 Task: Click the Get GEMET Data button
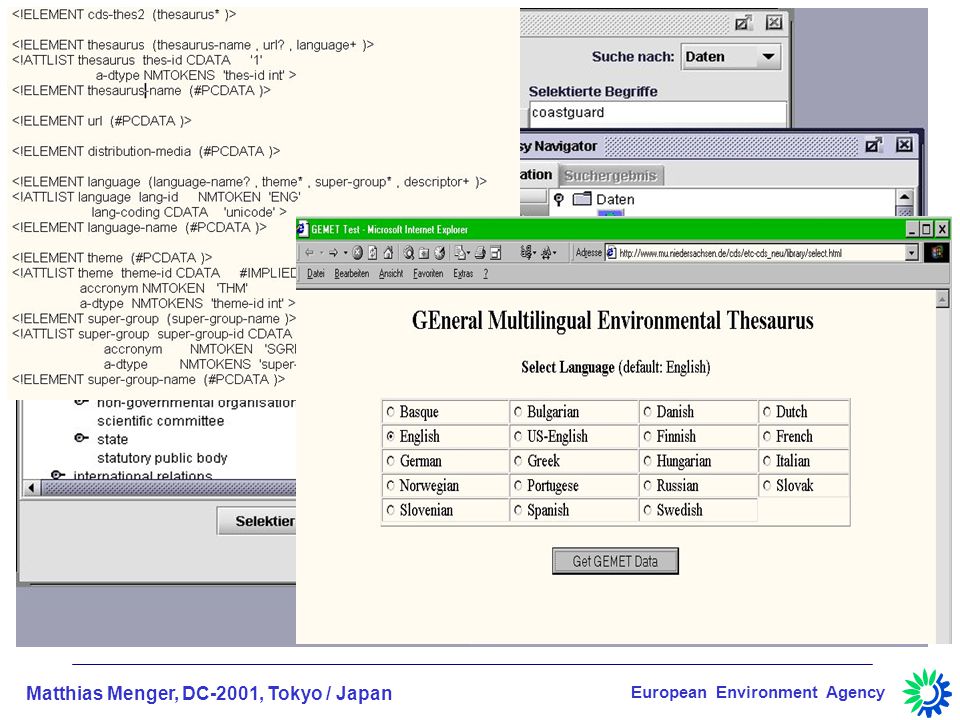click(x=615, y=561)
